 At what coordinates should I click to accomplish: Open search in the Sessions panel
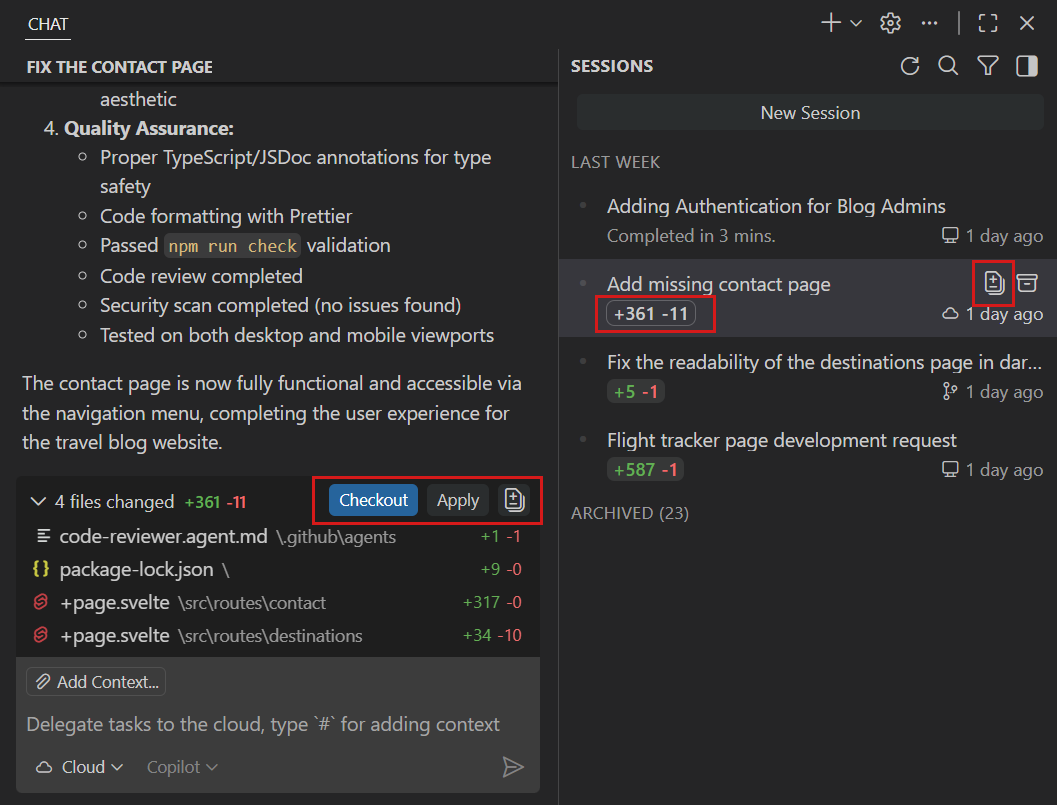click(x=948, y=66)
